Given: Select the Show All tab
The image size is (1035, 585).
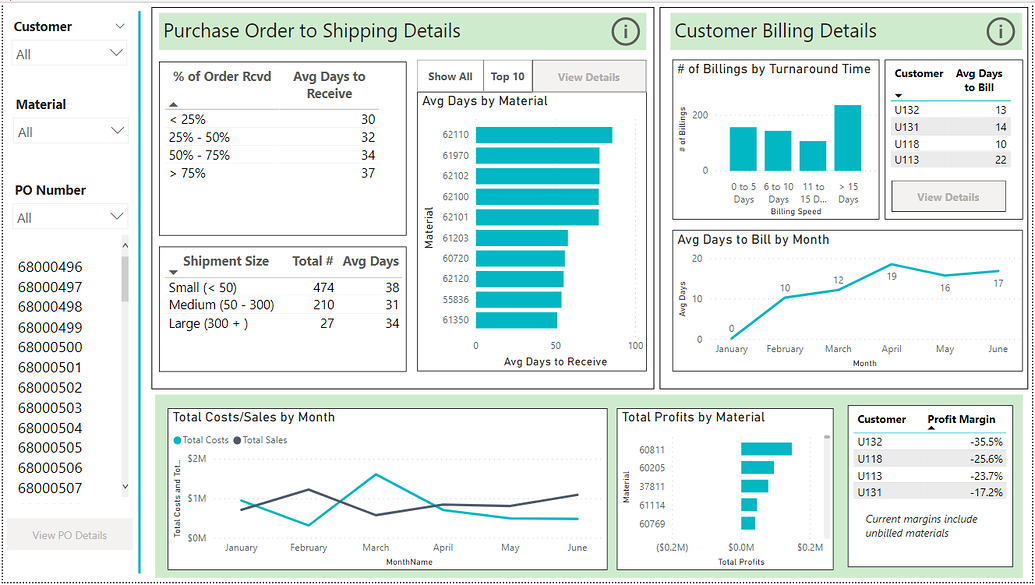Looking at the screenshot, I should (x=450, y=76).
